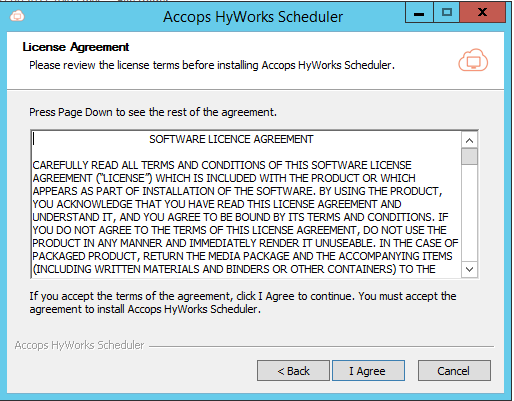Click the Accops HyWorks Scheduler title bar text
This screenshot has height=401, width=514.
pos(253,17)
